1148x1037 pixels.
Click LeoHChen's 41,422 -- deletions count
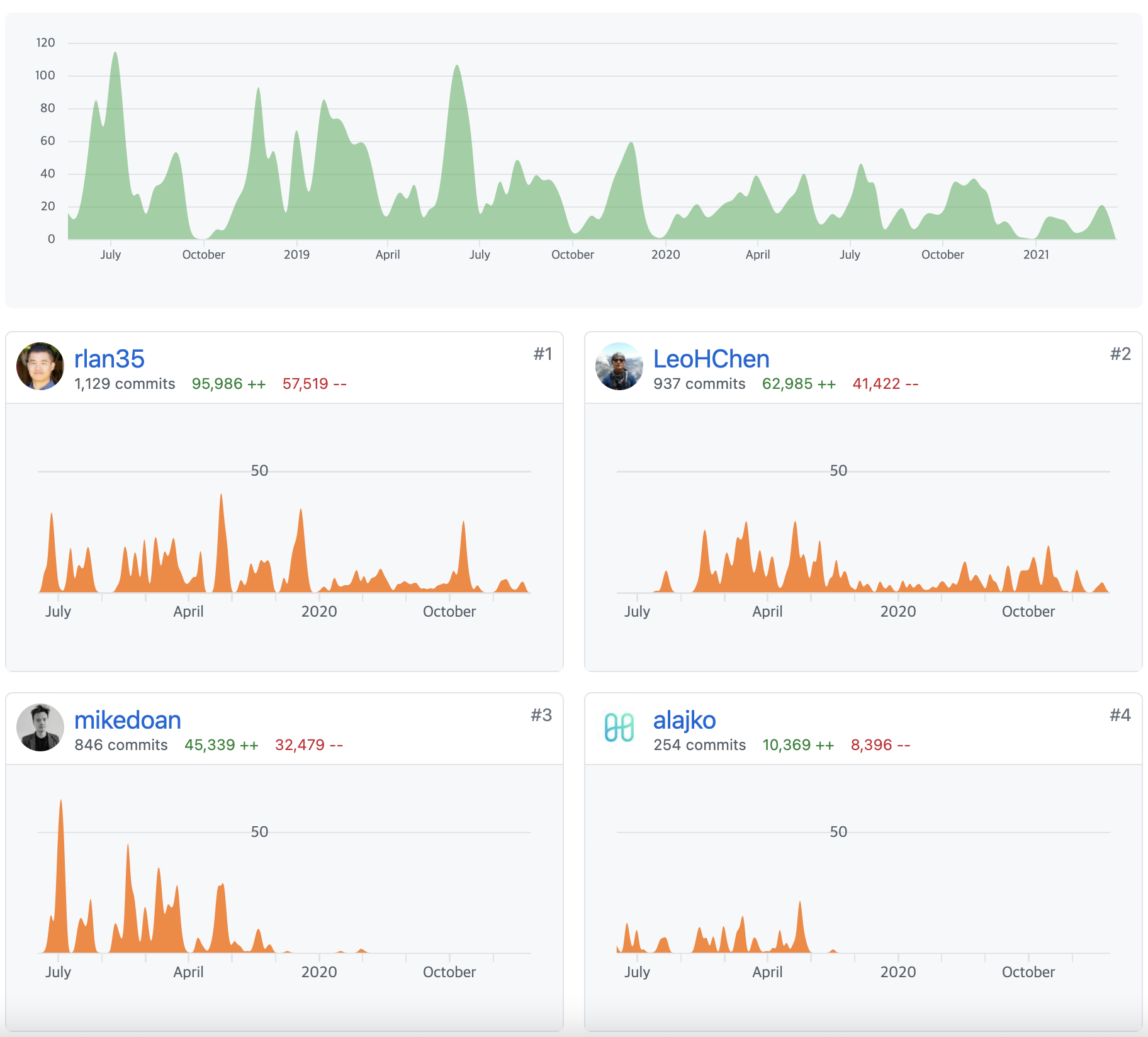tap(886, 384)
